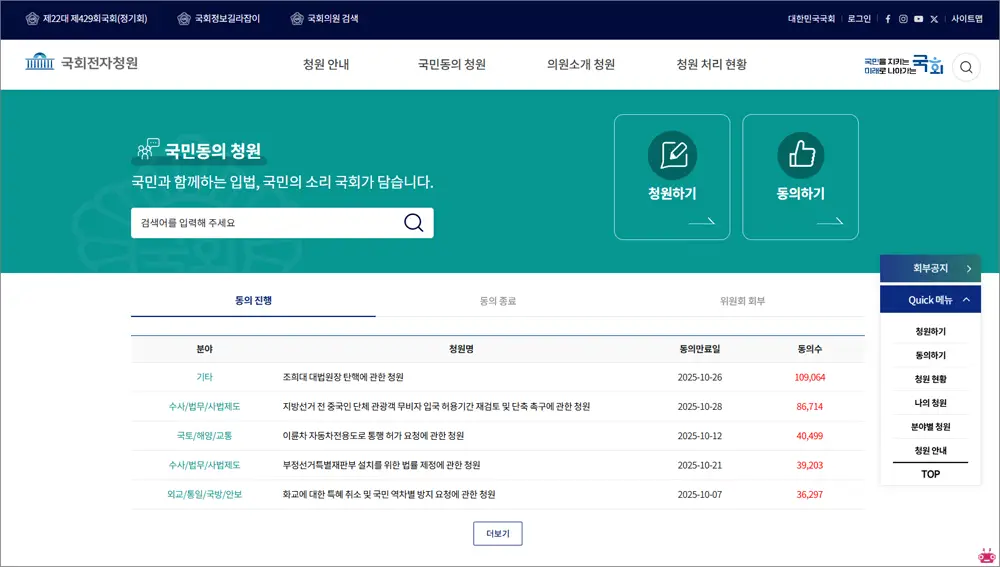Click 청원 현황 in Quick menu
Image resolution: width=1000 pixels, height=567 pixels.
pos(930,379)
